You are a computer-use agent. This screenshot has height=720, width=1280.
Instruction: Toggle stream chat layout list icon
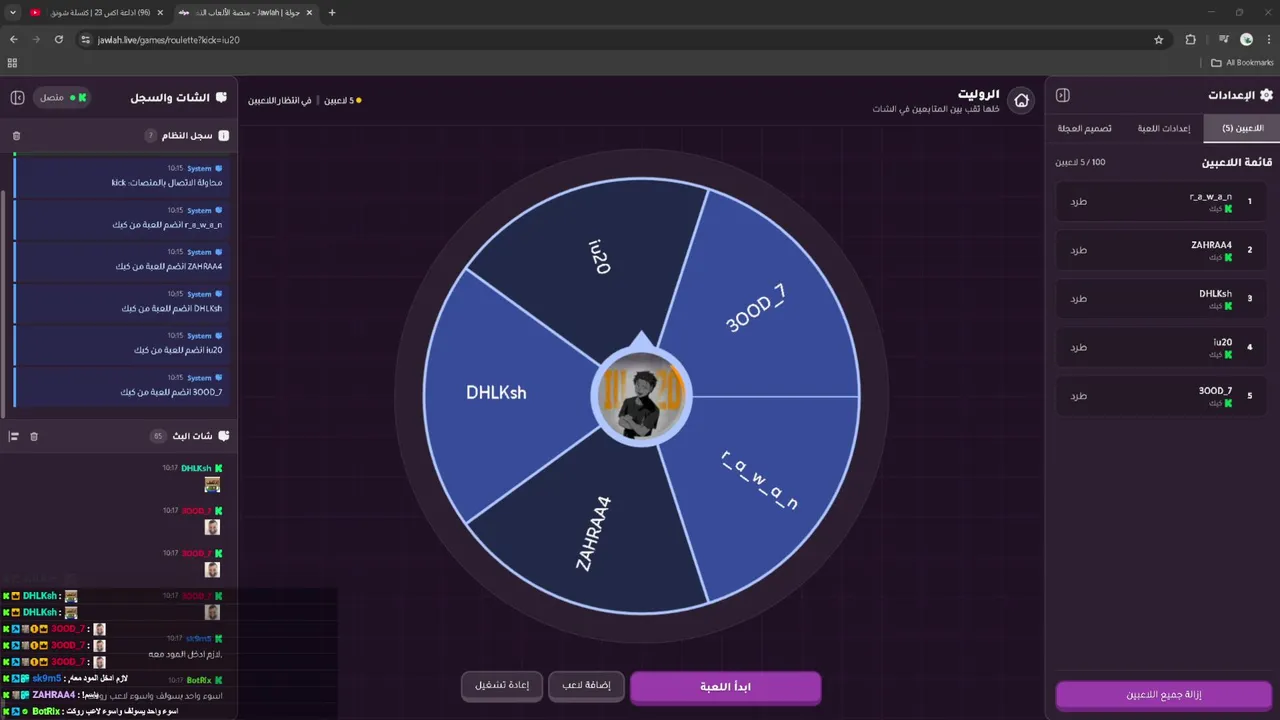click(x=14, y=436)
